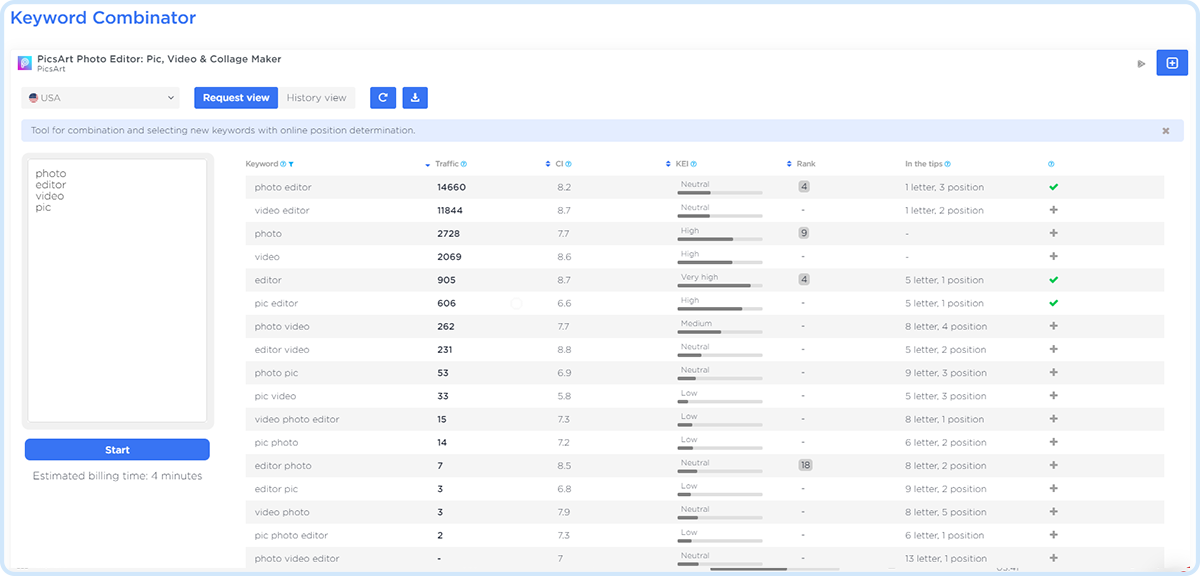Toggle the checkmark for pic editor

coord(1053,303)
